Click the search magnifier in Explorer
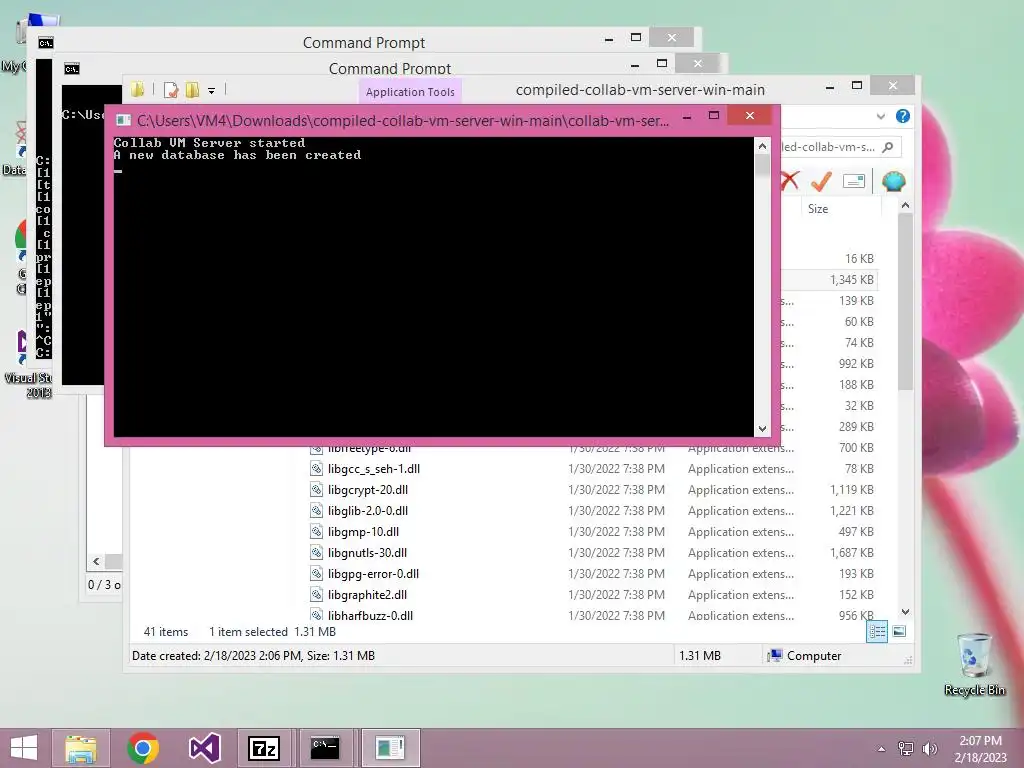 888,147
